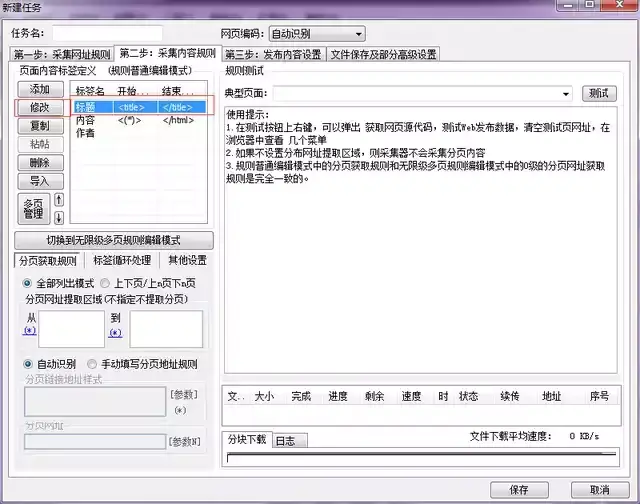This screenshot has height=504, width=640.
Task: Click the 删除 button
Action: 40,162
